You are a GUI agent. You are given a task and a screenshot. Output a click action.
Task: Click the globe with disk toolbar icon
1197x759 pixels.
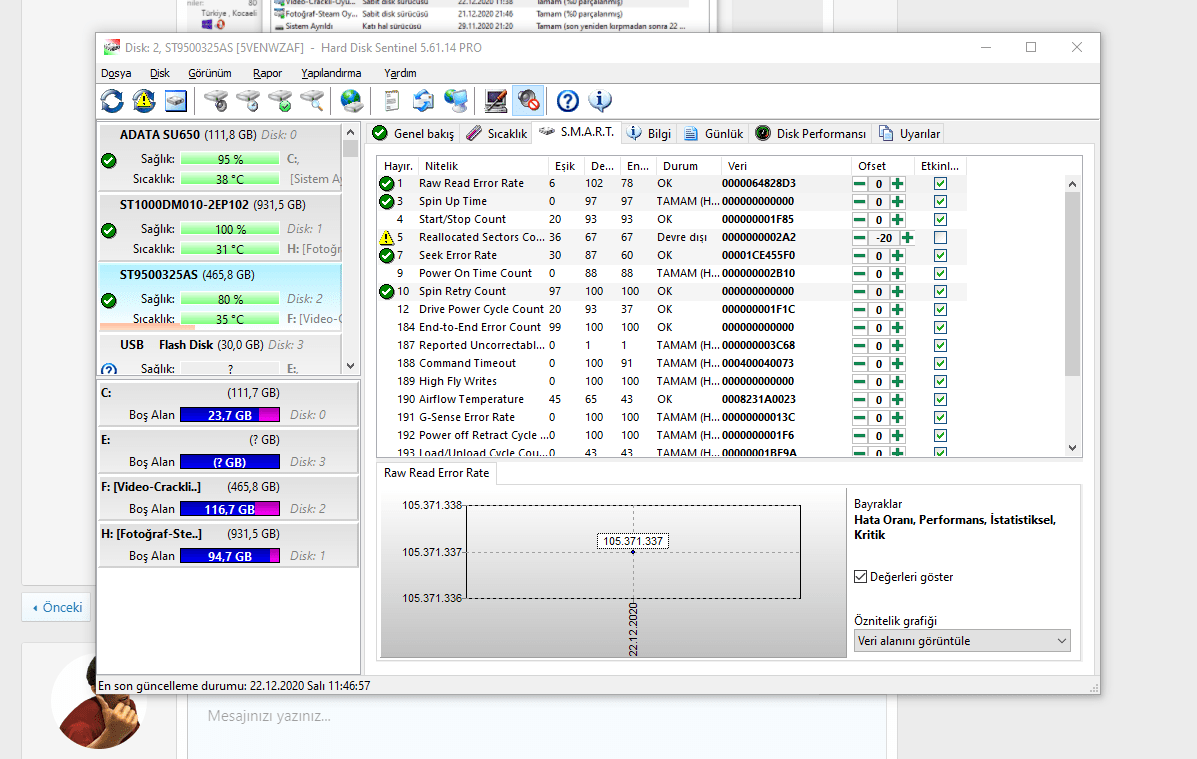(351, 100)
